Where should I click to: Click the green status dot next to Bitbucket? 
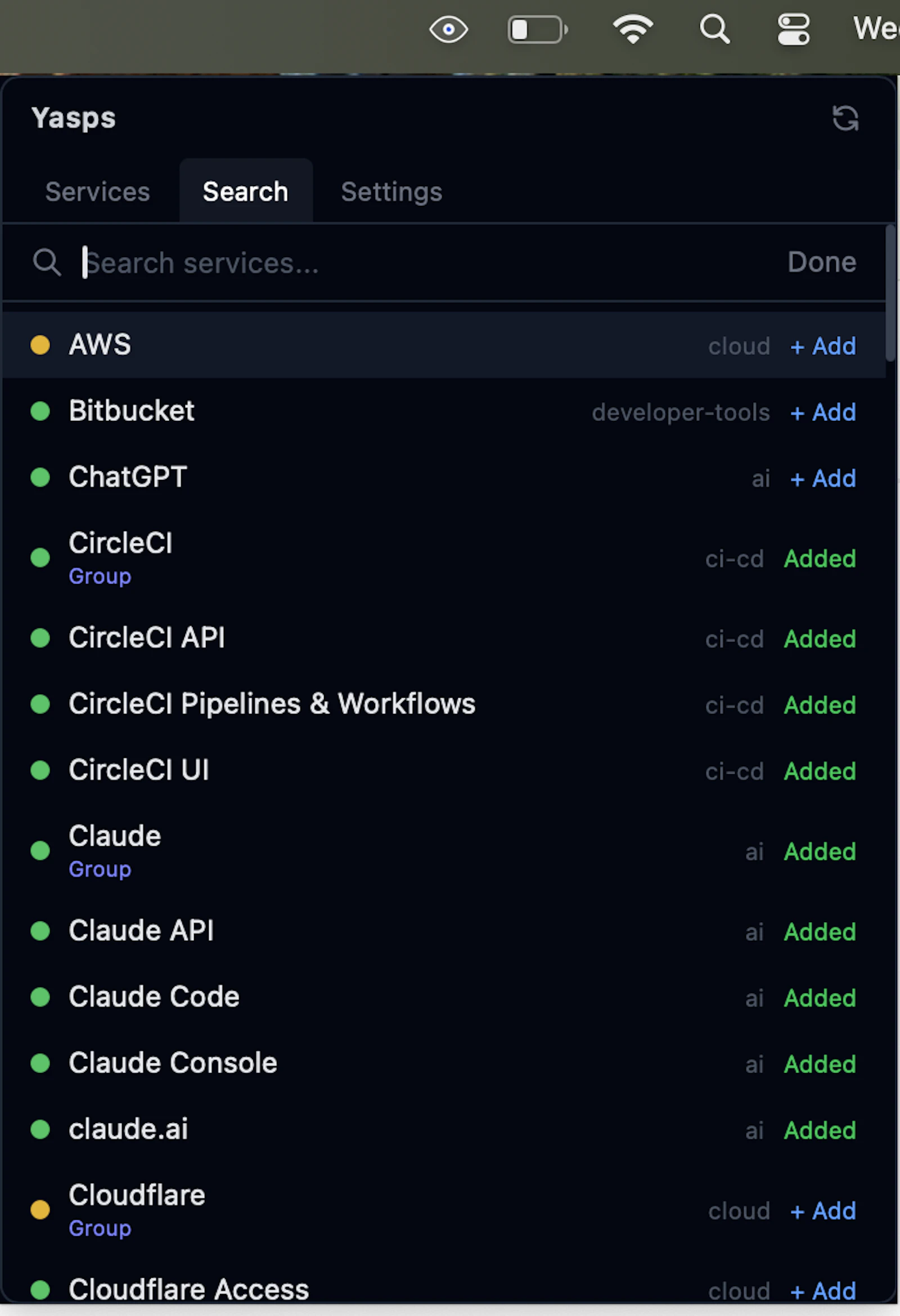coord(40,412)
